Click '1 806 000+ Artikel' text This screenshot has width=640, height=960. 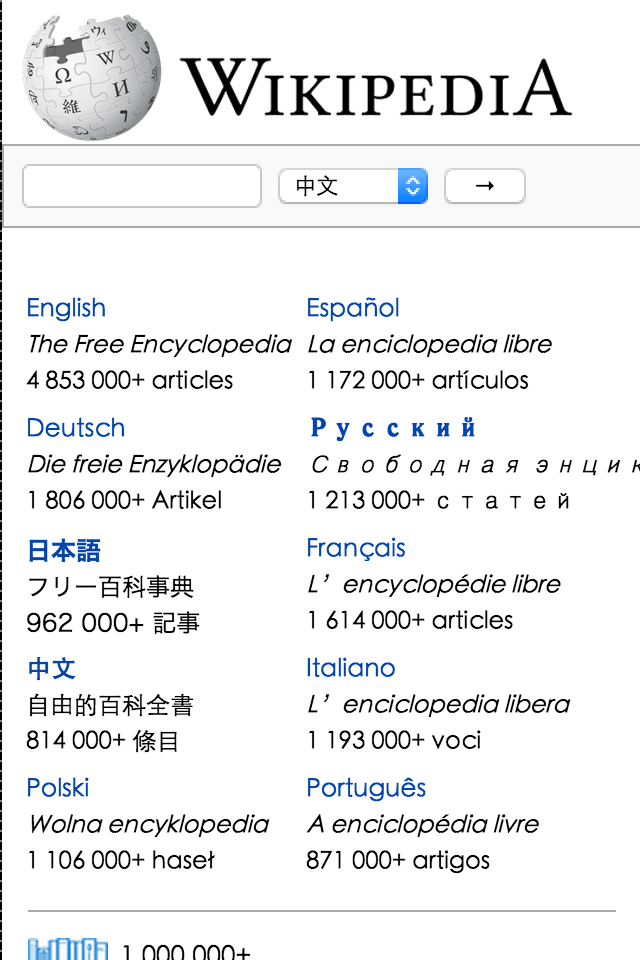tap(124, 500)
